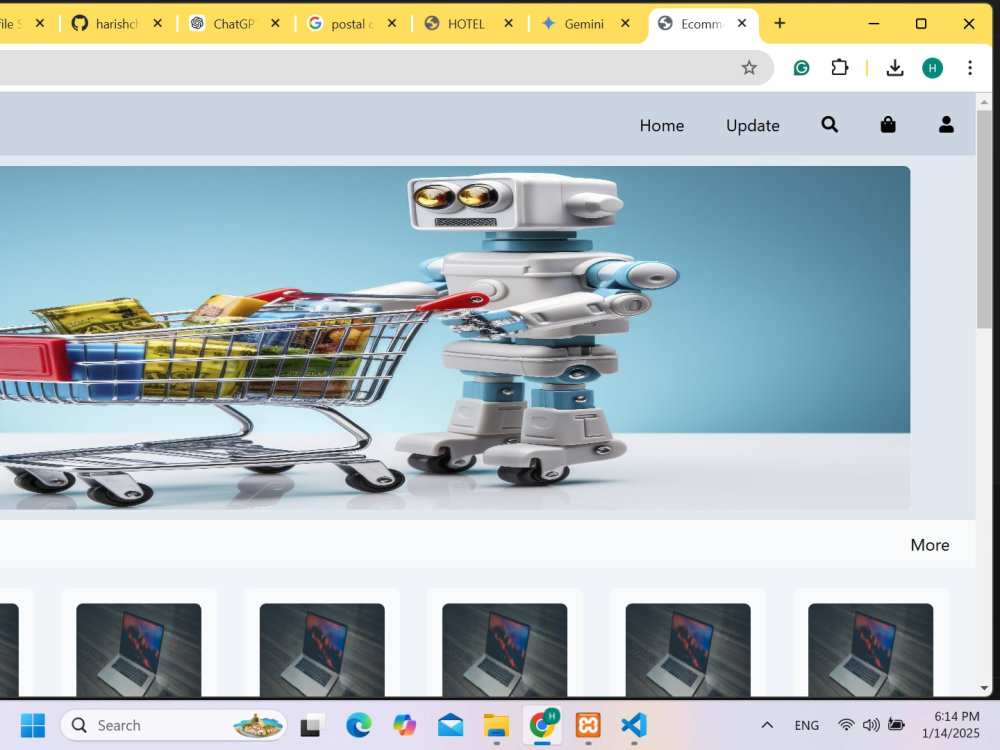Click the page vertical scrollbar thumb
This screenshot has height=750, width=1000.
(983, 220)
